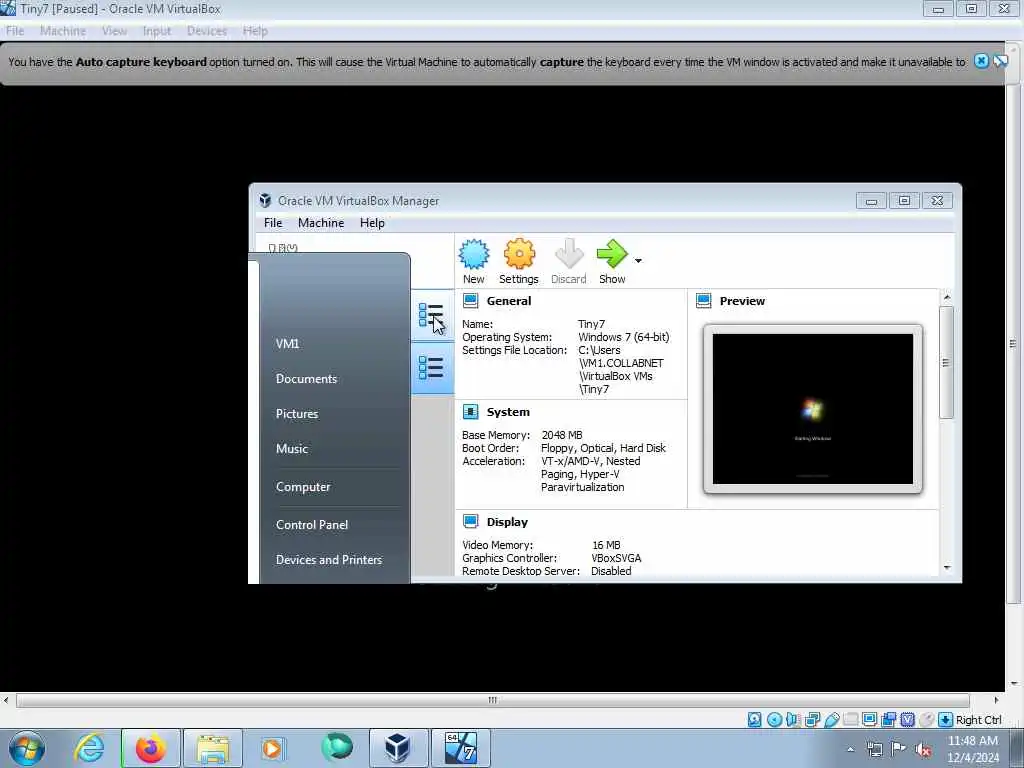Open Windows Media Player from taskbar
1024x768 pixels.
point(272,748)
